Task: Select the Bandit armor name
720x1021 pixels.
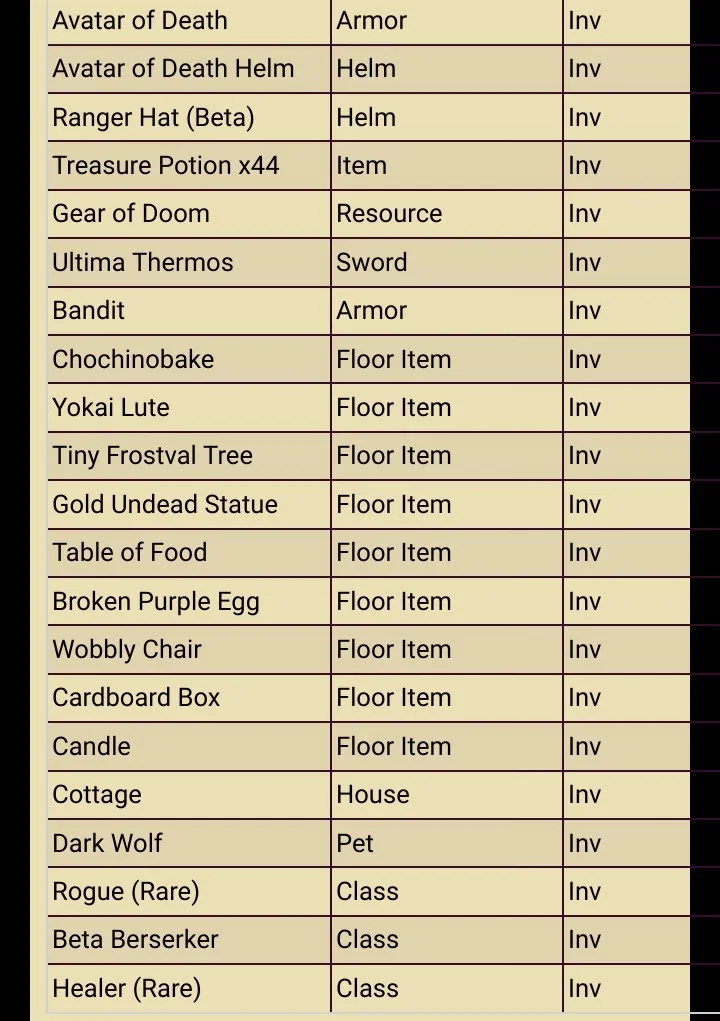Action: click(x=88, y=311)
